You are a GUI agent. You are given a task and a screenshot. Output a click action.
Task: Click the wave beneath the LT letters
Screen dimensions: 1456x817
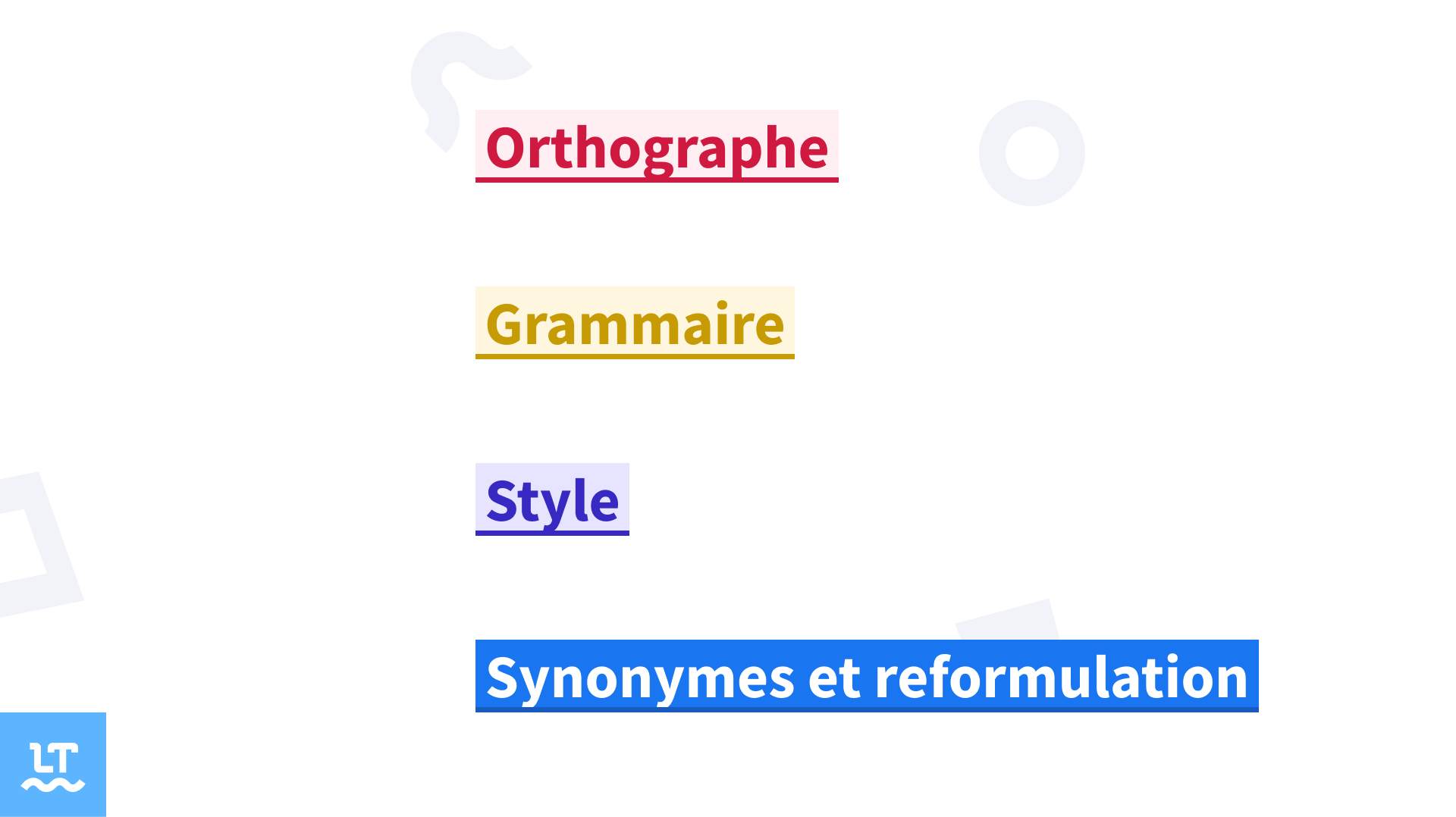click(x=53, y=784)
